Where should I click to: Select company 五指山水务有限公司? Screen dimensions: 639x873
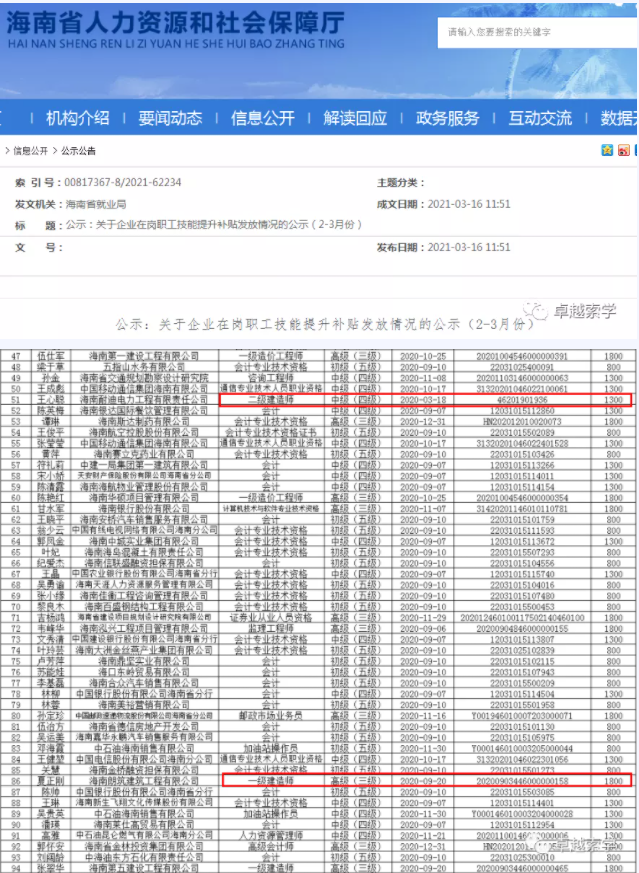click(144, 367)
